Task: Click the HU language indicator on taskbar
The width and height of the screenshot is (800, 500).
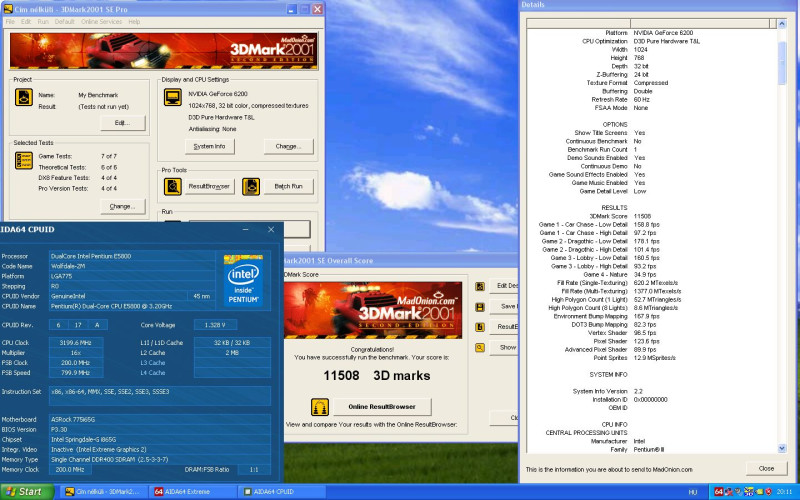Action: (692, 492)
